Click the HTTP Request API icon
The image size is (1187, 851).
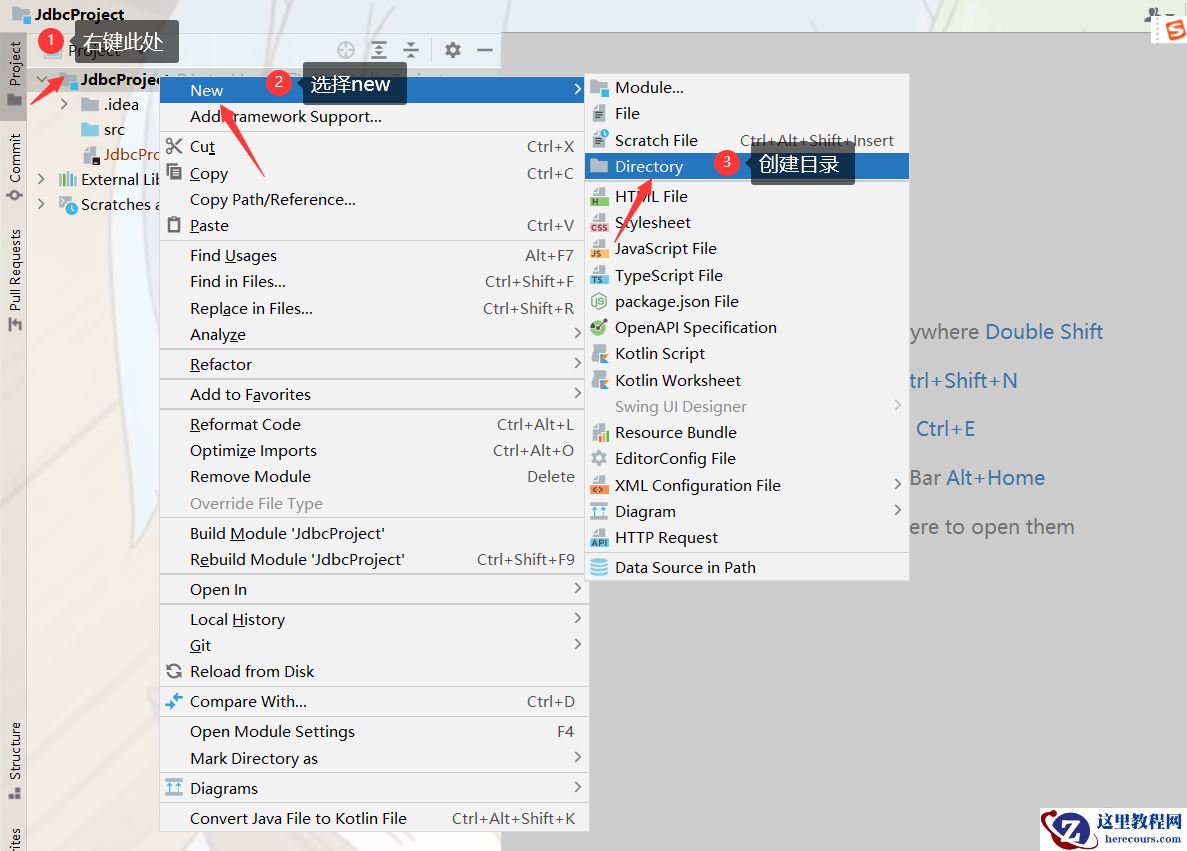click(600, 538)
